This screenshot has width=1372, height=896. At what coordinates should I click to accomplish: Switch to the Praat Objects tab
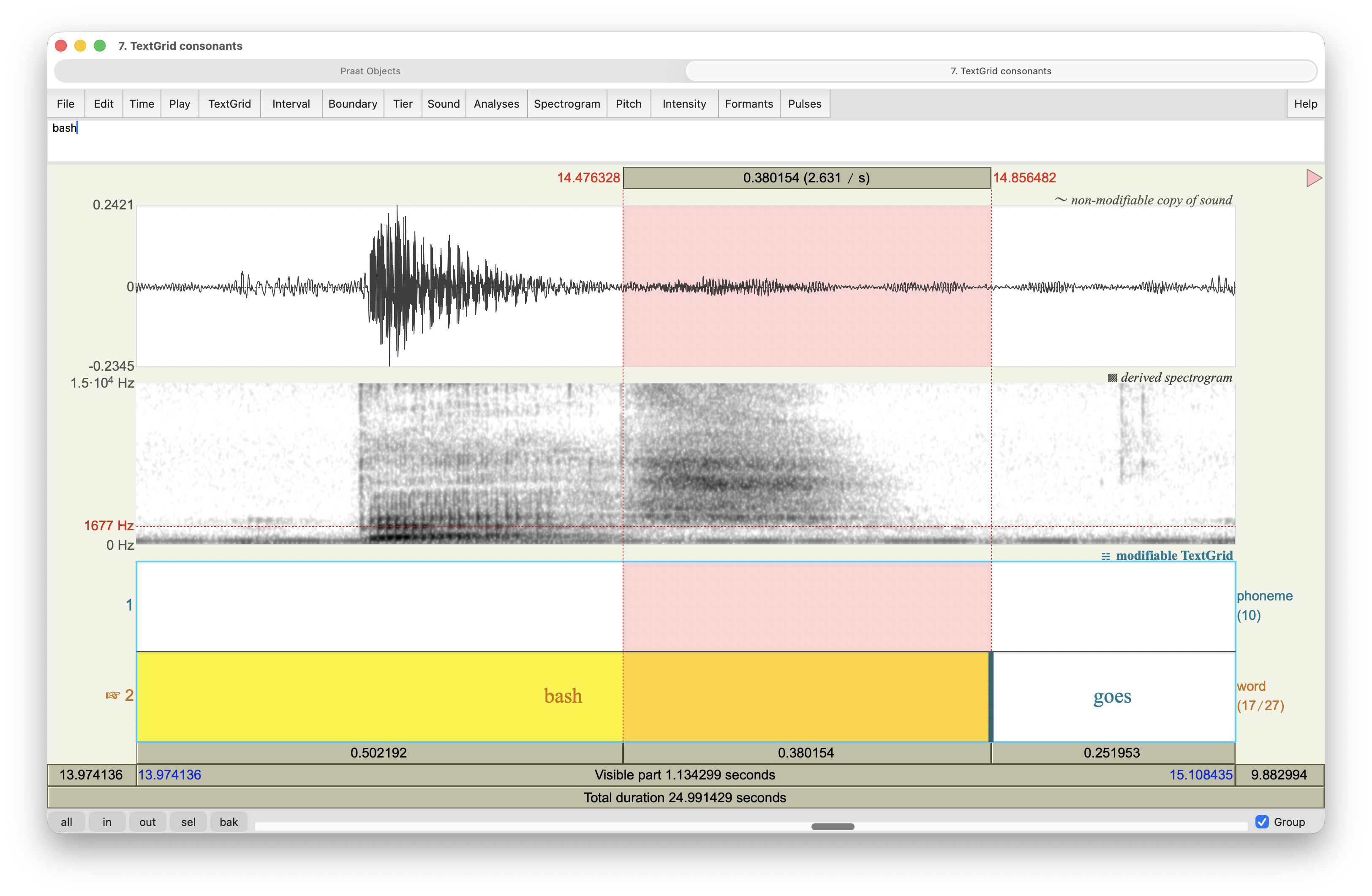click(x=370, y=71)
